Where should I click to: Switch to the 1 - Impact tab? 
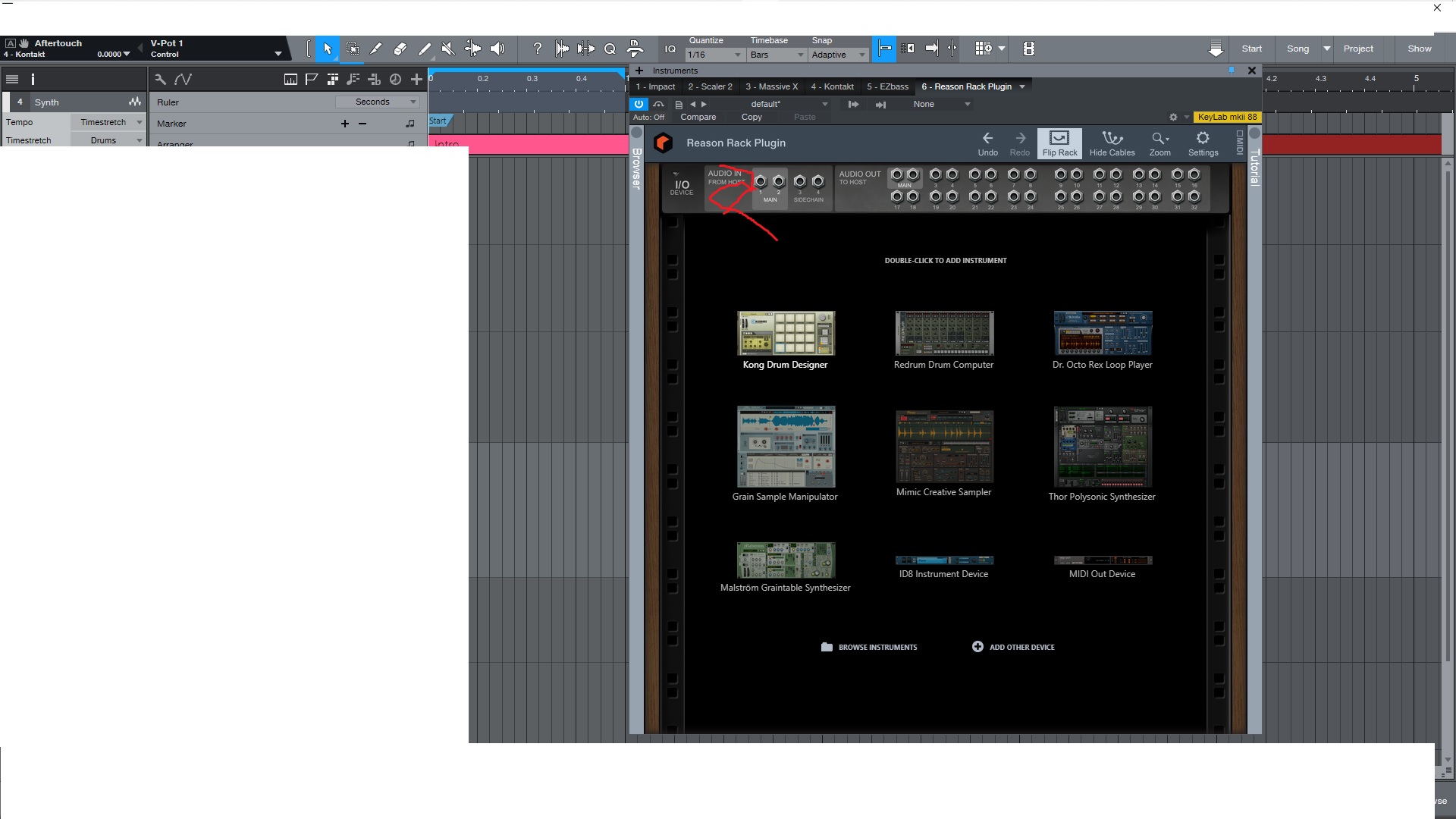(x=655, y=86)
